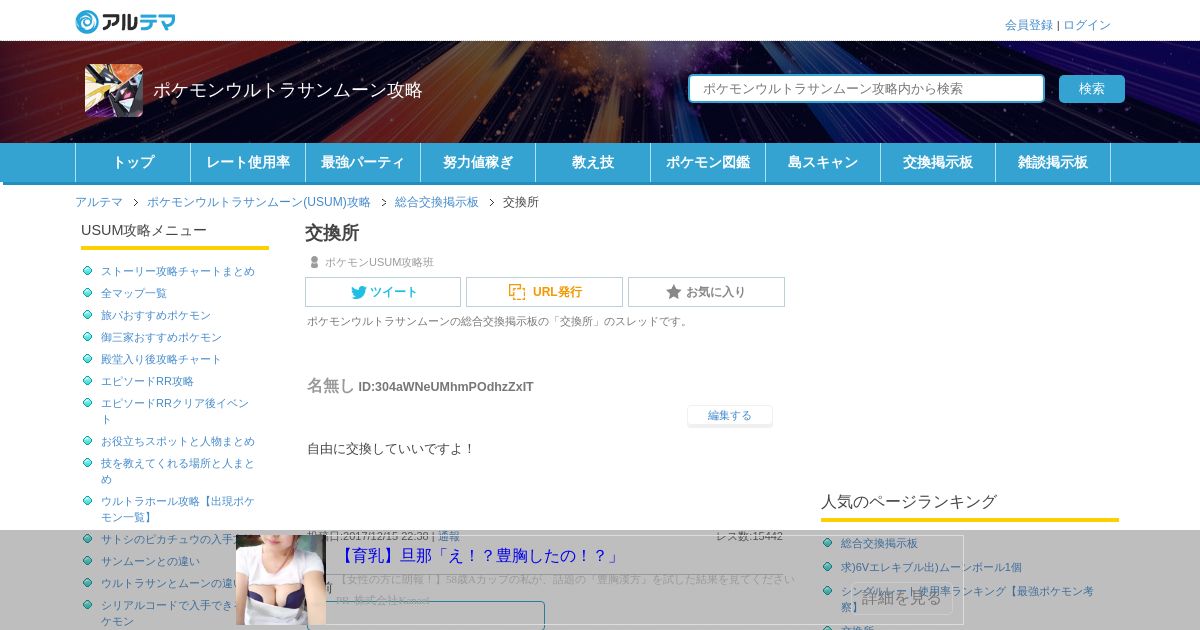Open the トップ nav tab
Screen dimensions: 1200x630
click(x=133, y=162)
